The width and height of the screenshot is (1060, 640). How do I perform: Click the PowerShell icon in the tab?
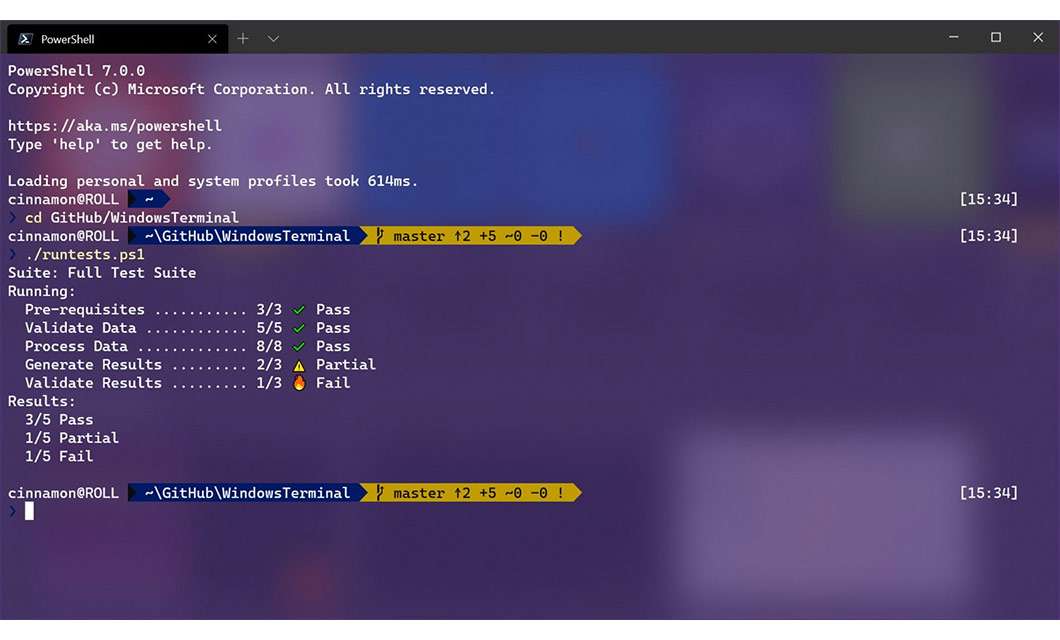tap(26, 39)
